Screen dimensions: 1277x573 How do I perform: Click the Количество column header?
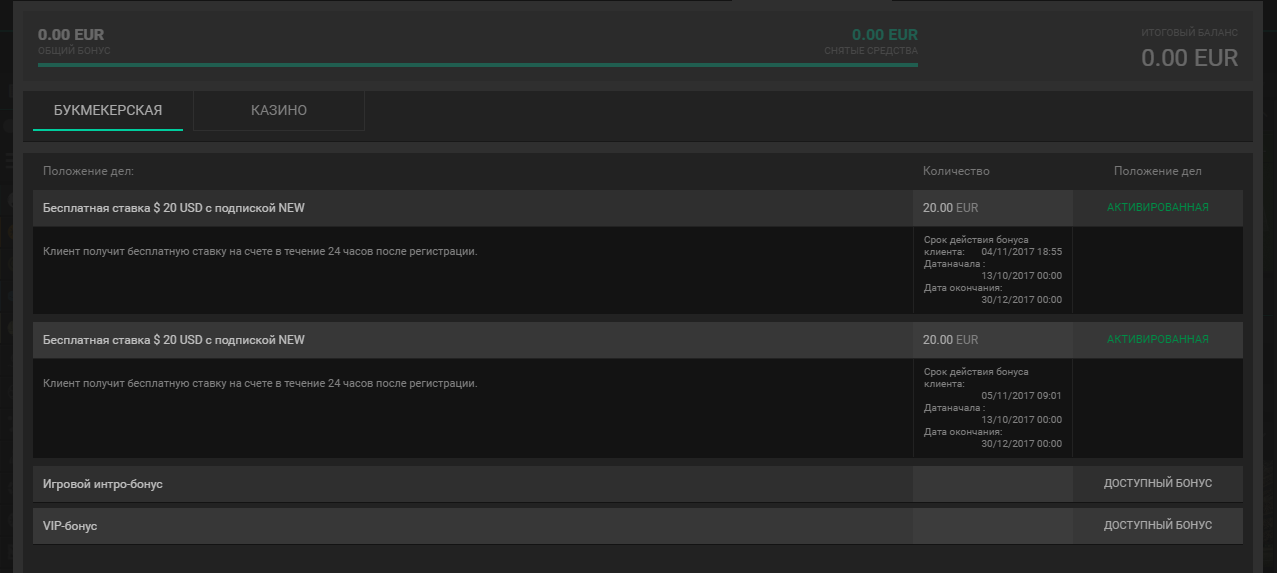point(956,171)
